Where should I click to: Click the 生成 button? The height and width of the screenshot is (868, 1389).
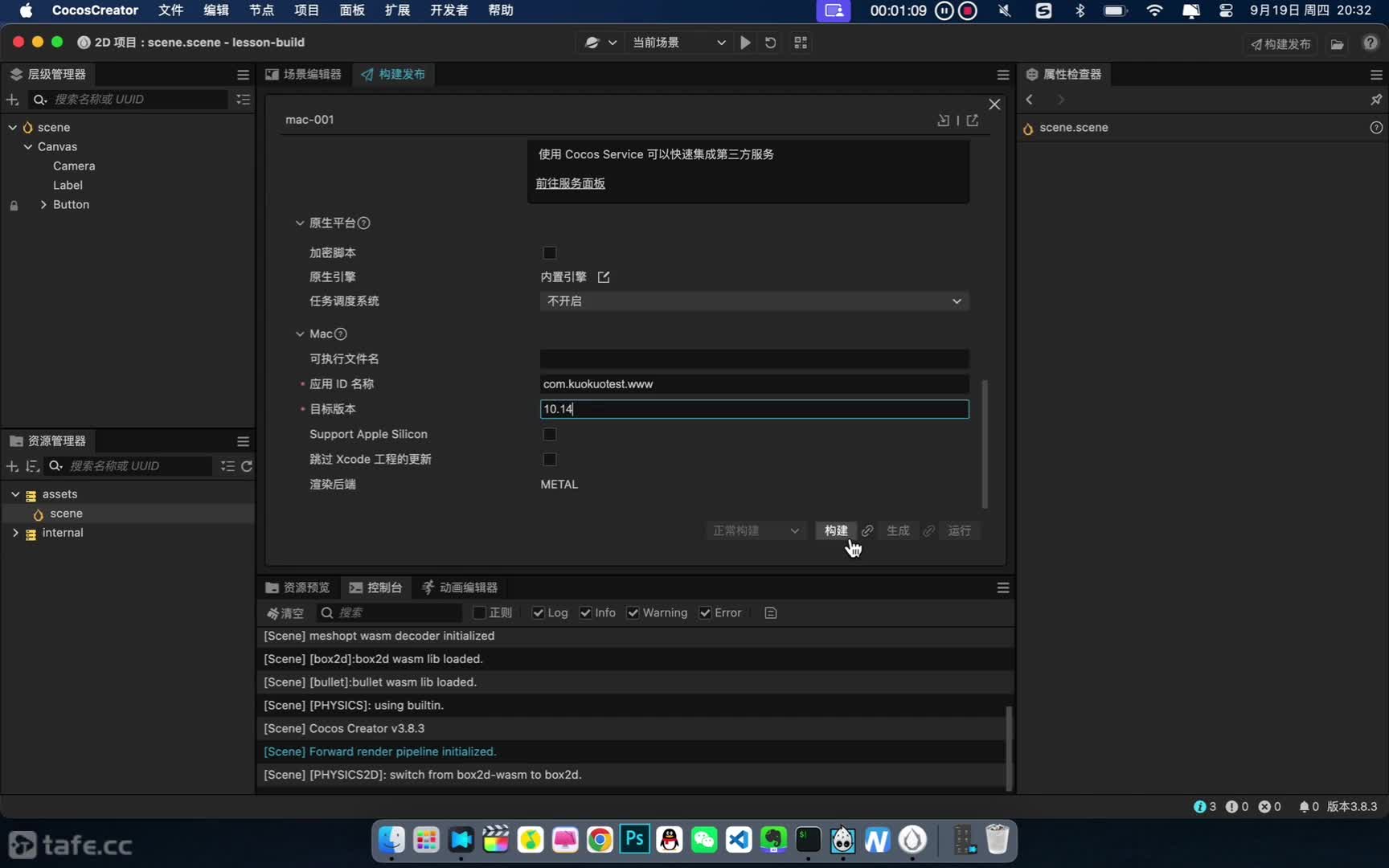(898, 531)
